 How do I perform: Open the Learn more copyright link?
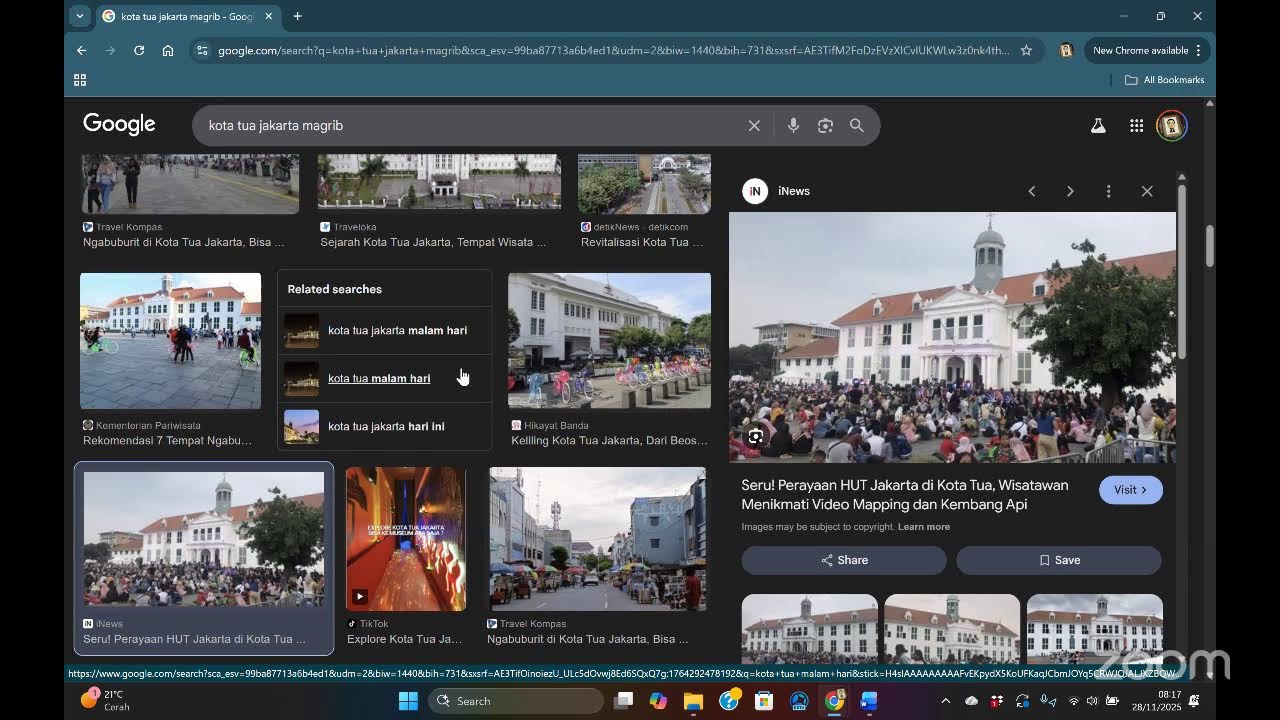coord(924,527)
